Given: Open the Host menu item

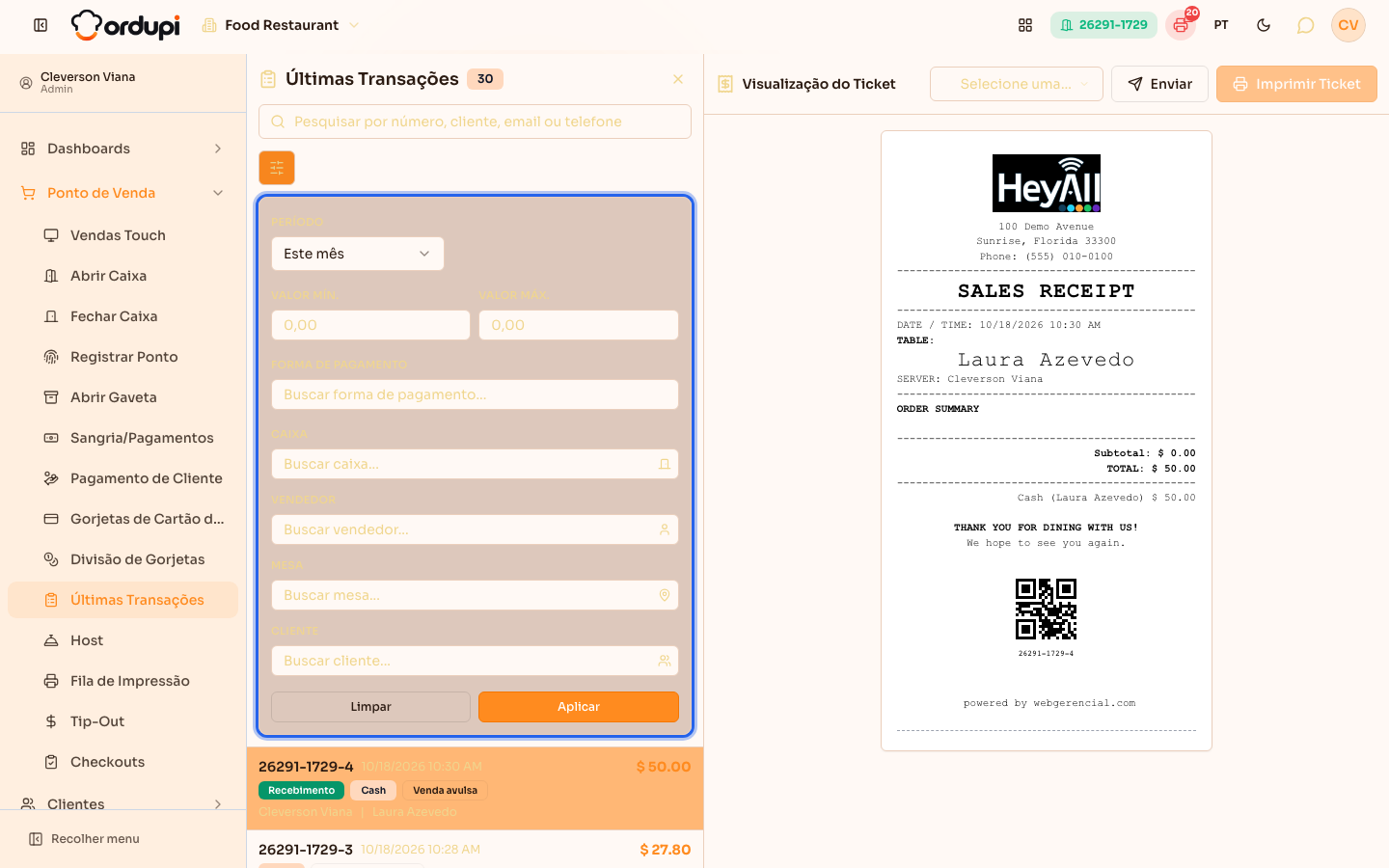Looking at the screenshot, I should [123, 640].
